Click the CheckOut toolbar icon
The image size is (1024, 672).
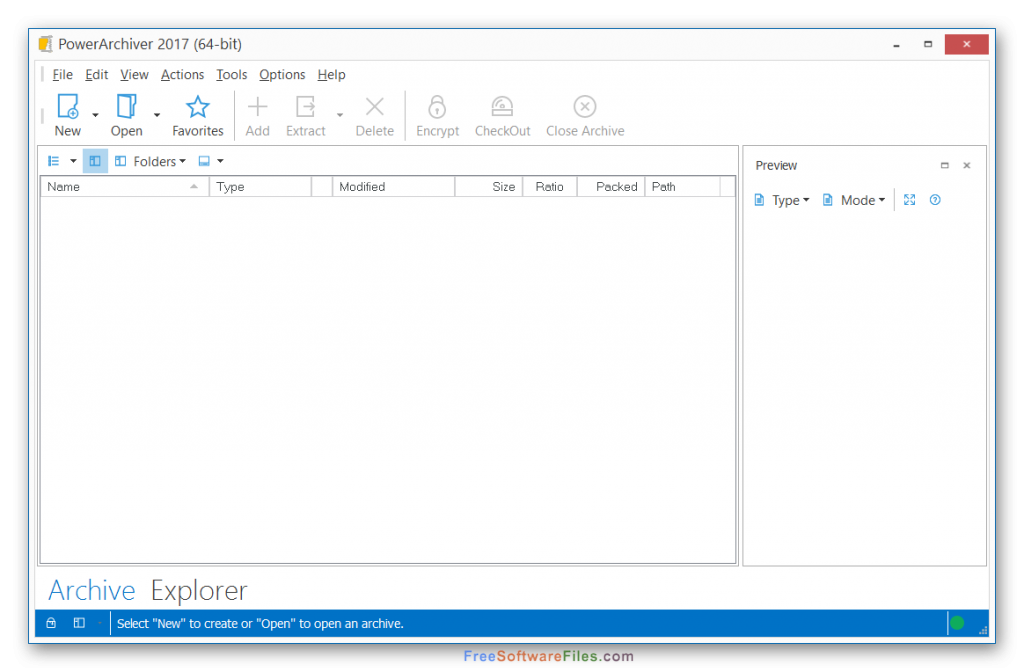502,106
